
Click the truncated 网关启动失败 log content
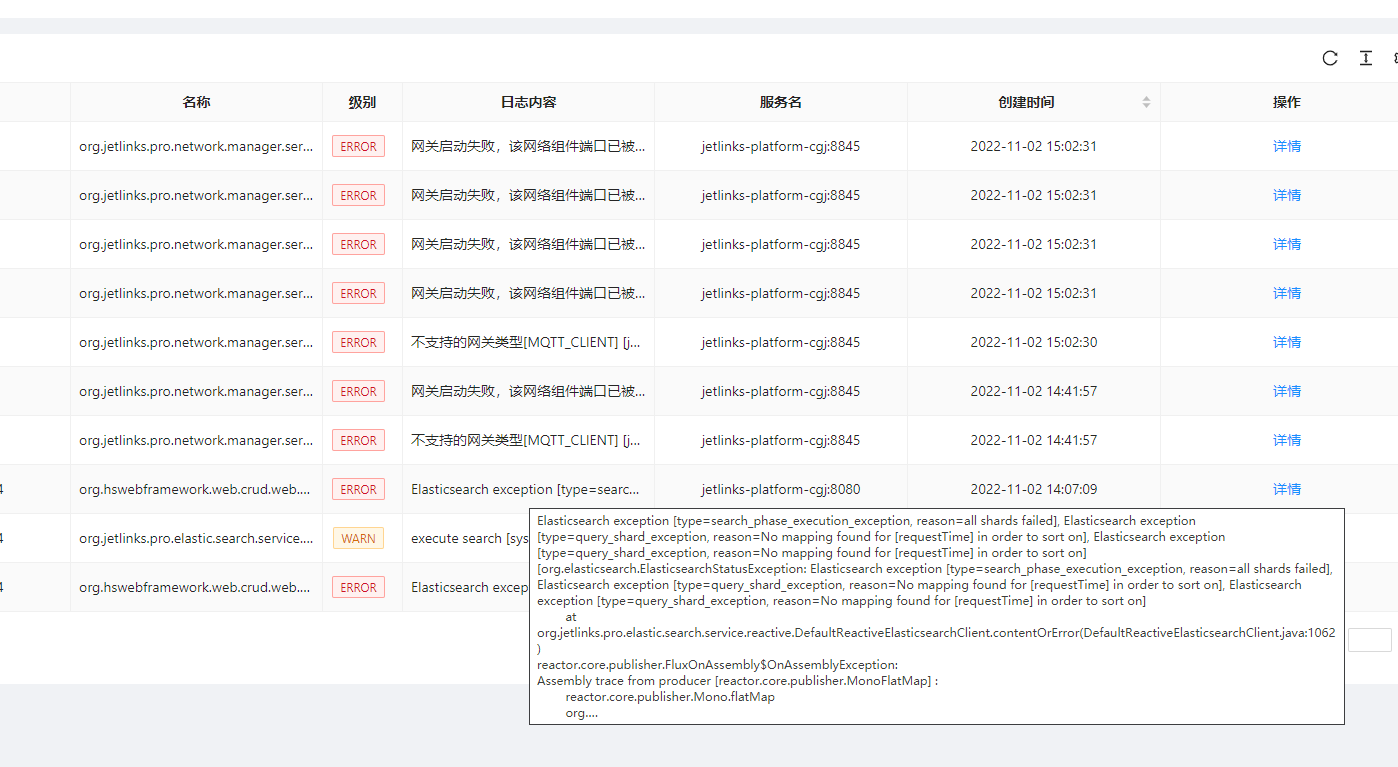point(528,146)
